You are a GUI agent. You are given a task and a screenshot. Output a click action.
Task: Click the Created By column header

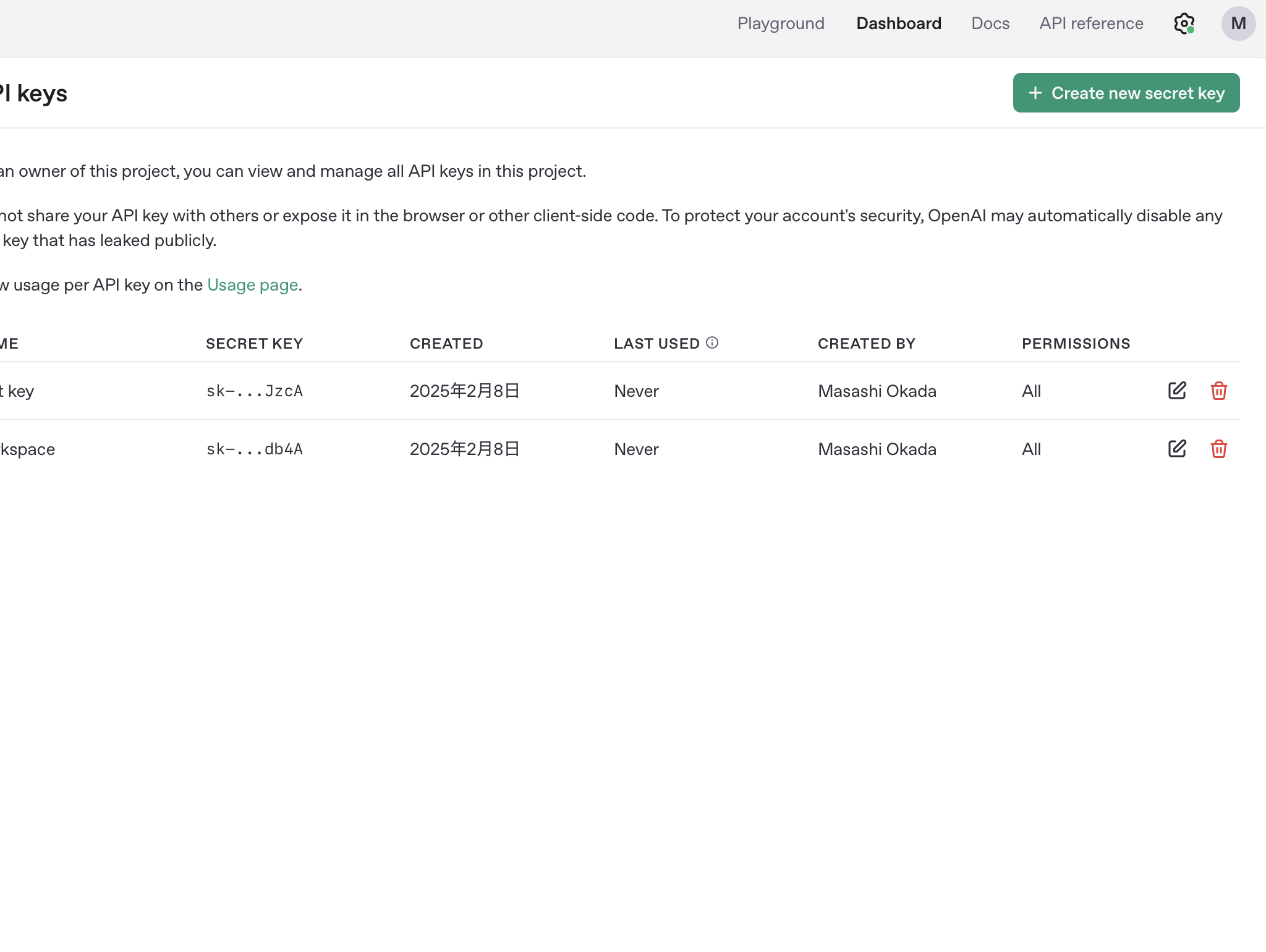coord(866,344)
